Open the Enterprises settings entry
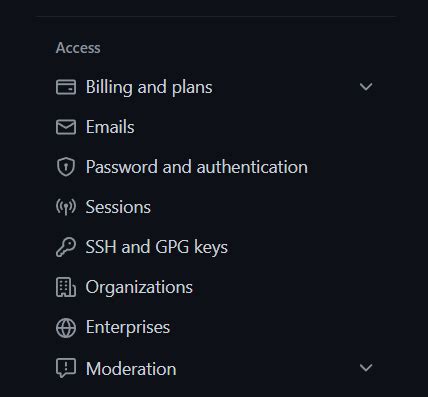This screenshot has height=397, width=428. [128, 327]
